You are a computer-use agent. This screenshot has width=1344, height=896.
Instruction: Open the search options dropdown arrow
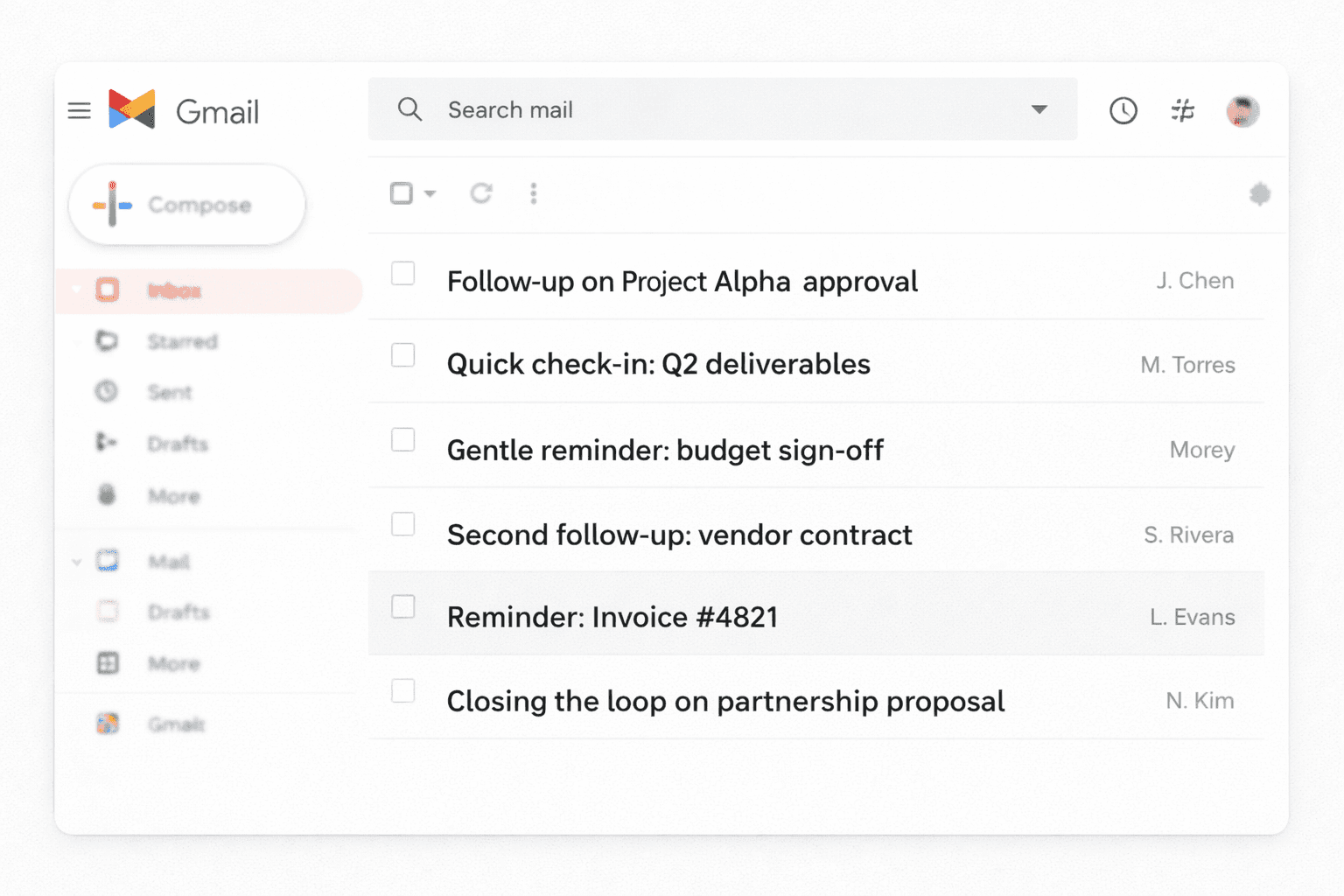(x=1039, y=109)
